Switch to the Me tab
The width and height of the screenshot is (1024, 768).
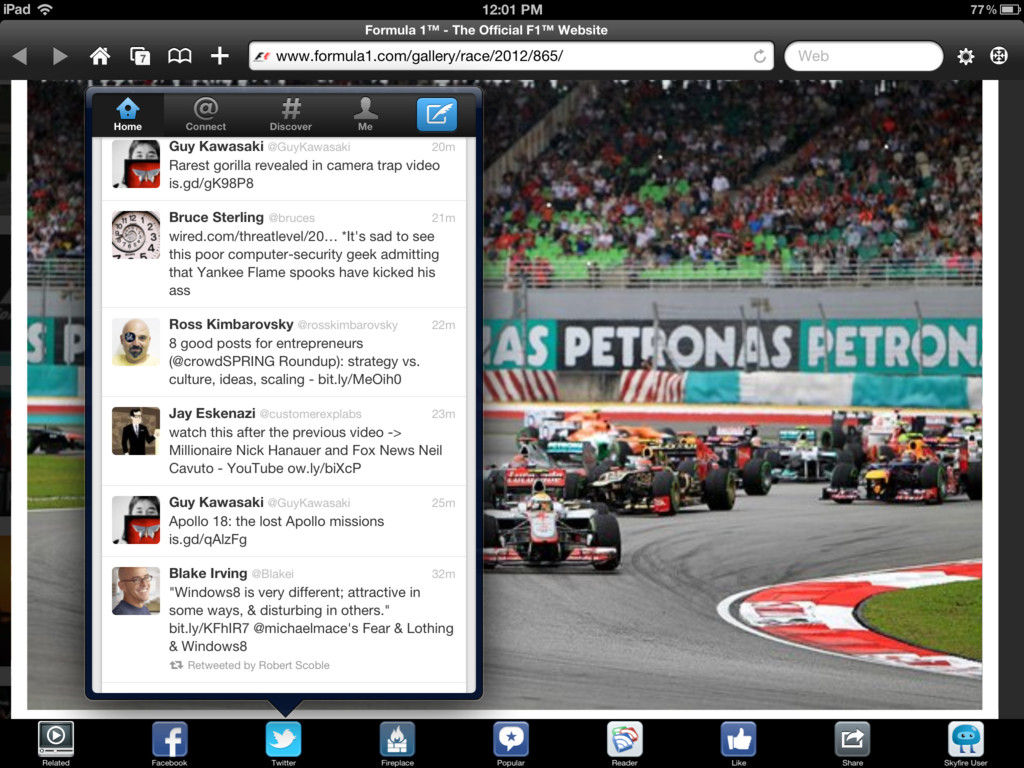point(365,114)
